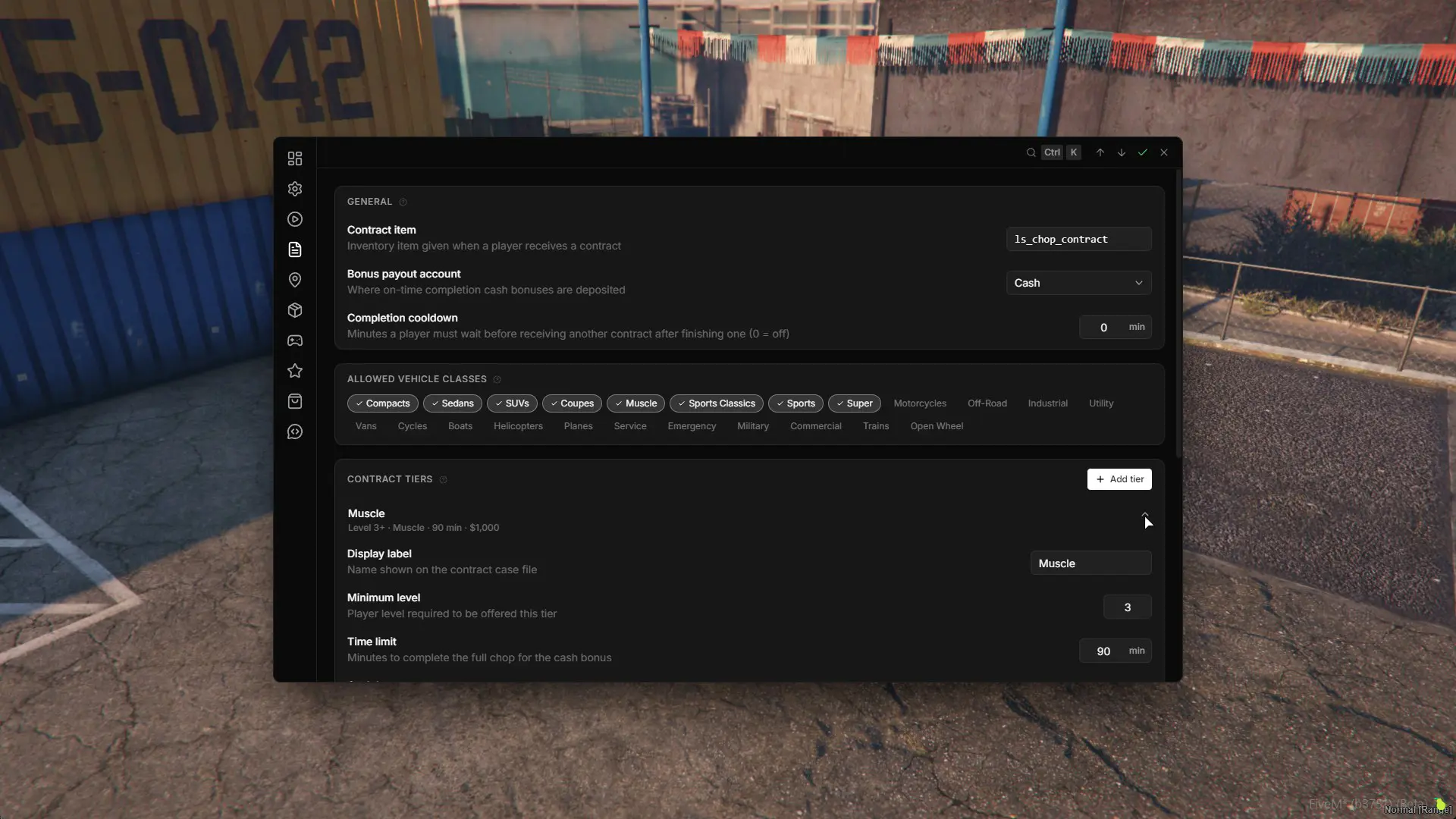The image size is (1456, 819).
Task: Enable the Utility vehicle class
Action: pyautogui.click(x=1101, y=403)
